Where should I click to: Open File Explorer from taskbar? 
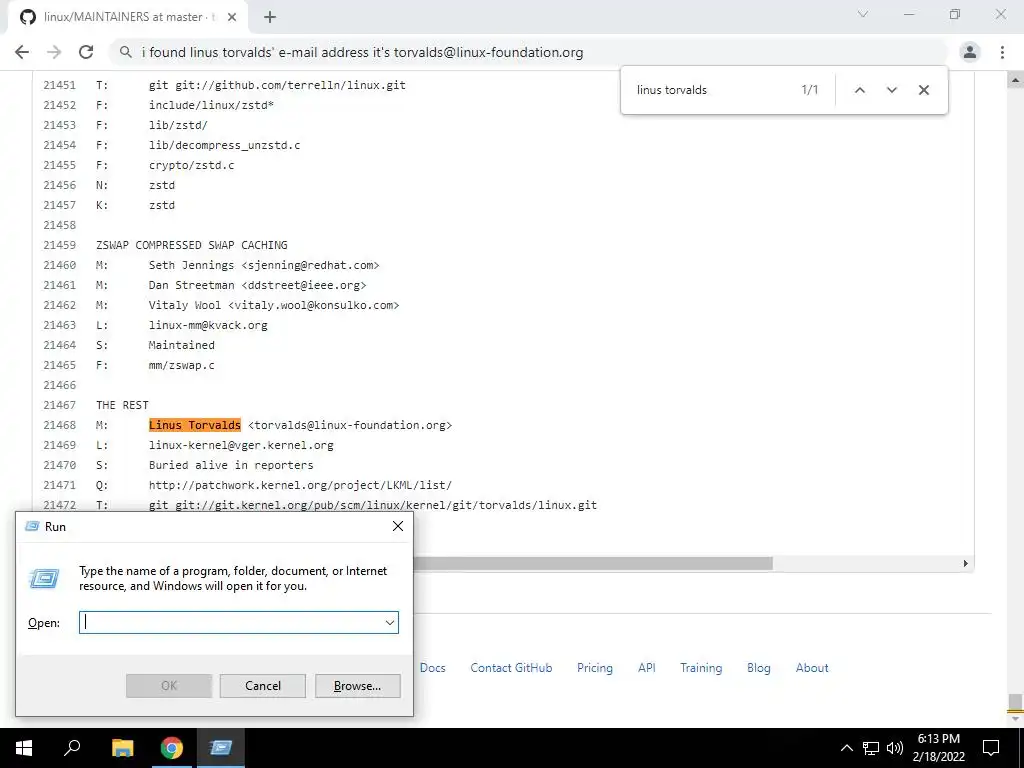tap(122, 748)
